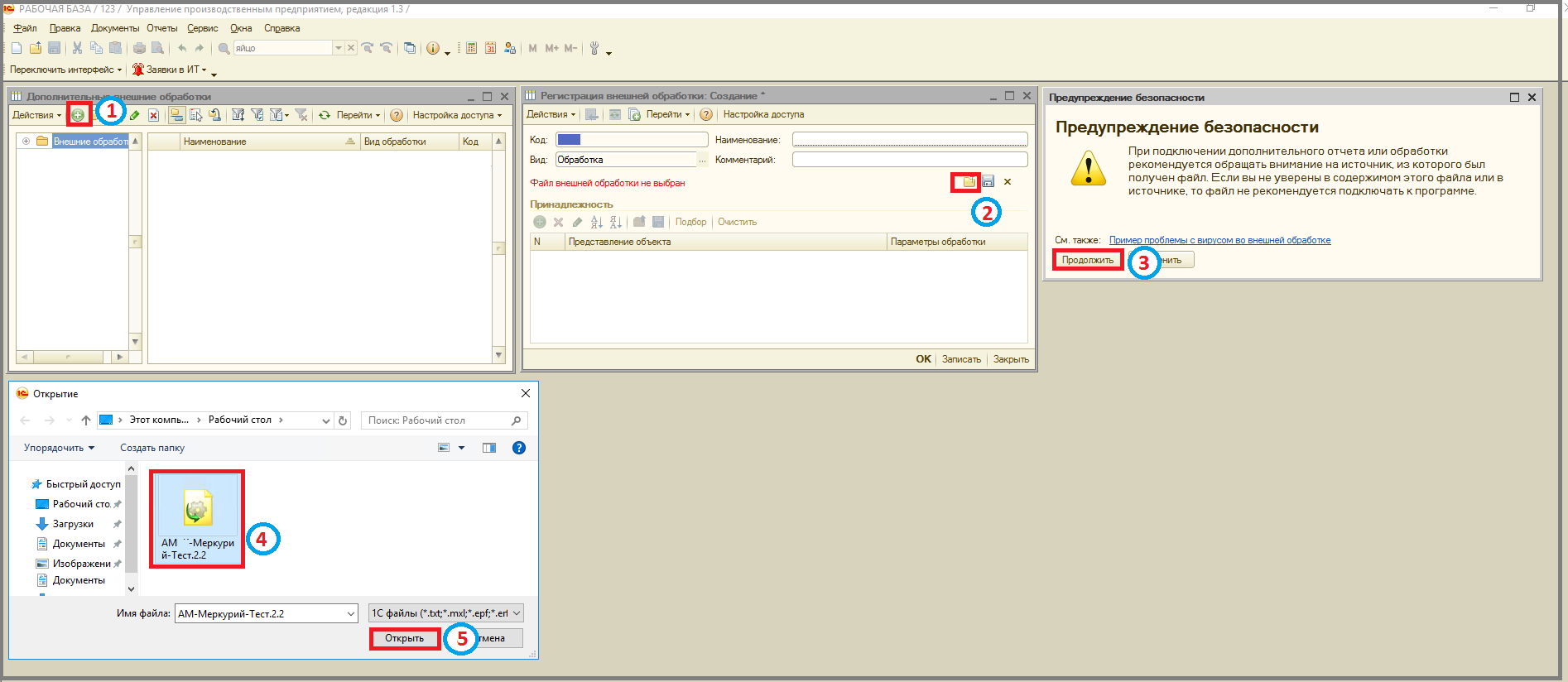Viewport: 1568px width, 682px height.
Task: Click the save-to-disk icon beside file selection
Action: (988, 182)
